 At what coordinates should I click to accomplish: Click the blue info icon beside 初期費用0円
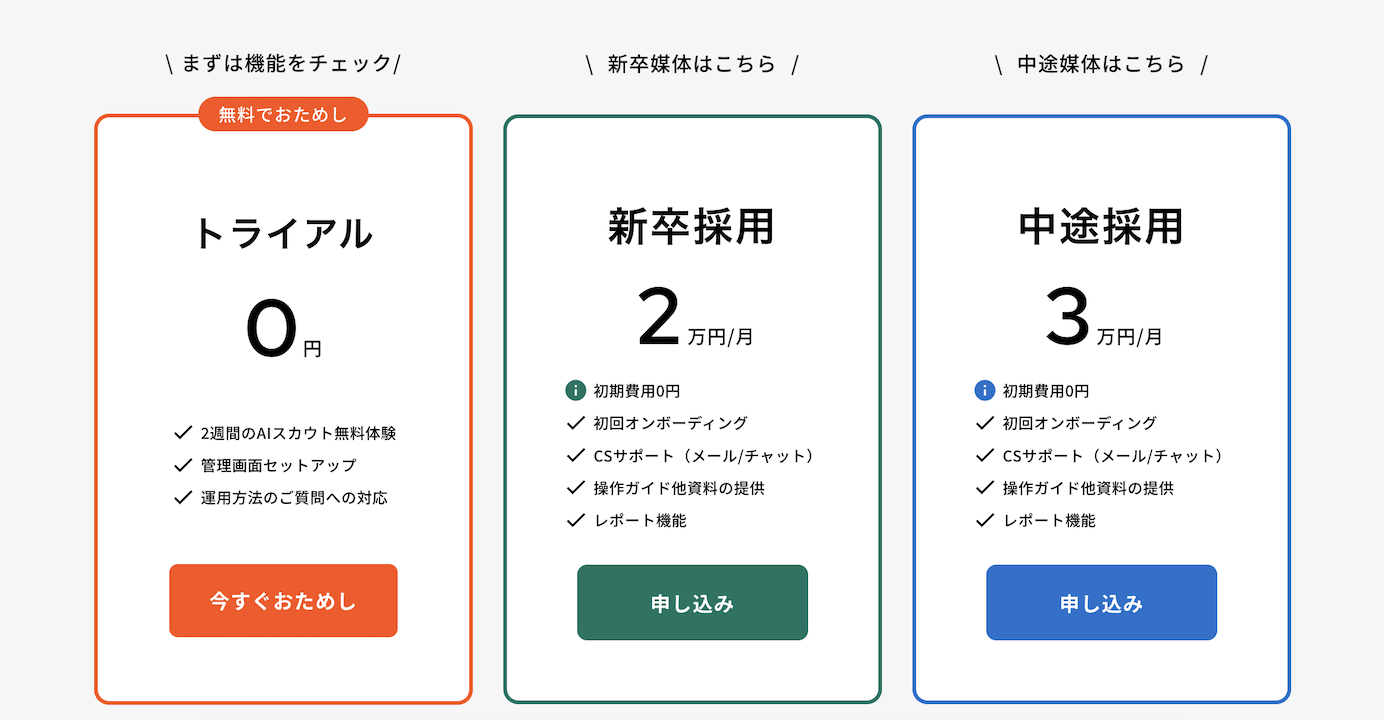coord(984,391)
